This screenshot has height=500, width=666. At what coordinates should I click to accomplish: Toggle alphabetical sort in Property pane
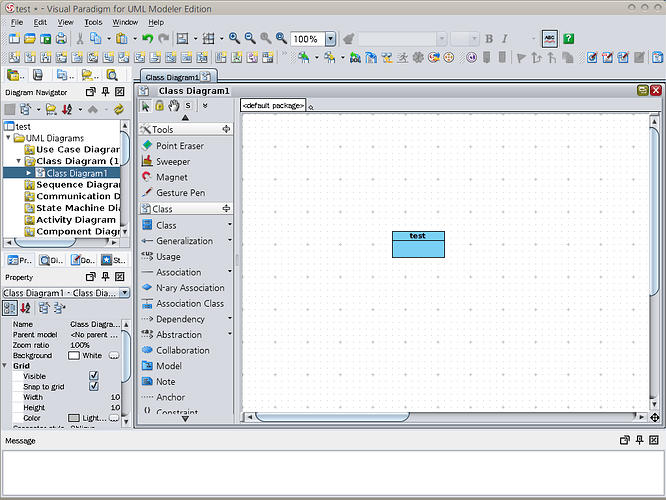(x=25, y=308)
